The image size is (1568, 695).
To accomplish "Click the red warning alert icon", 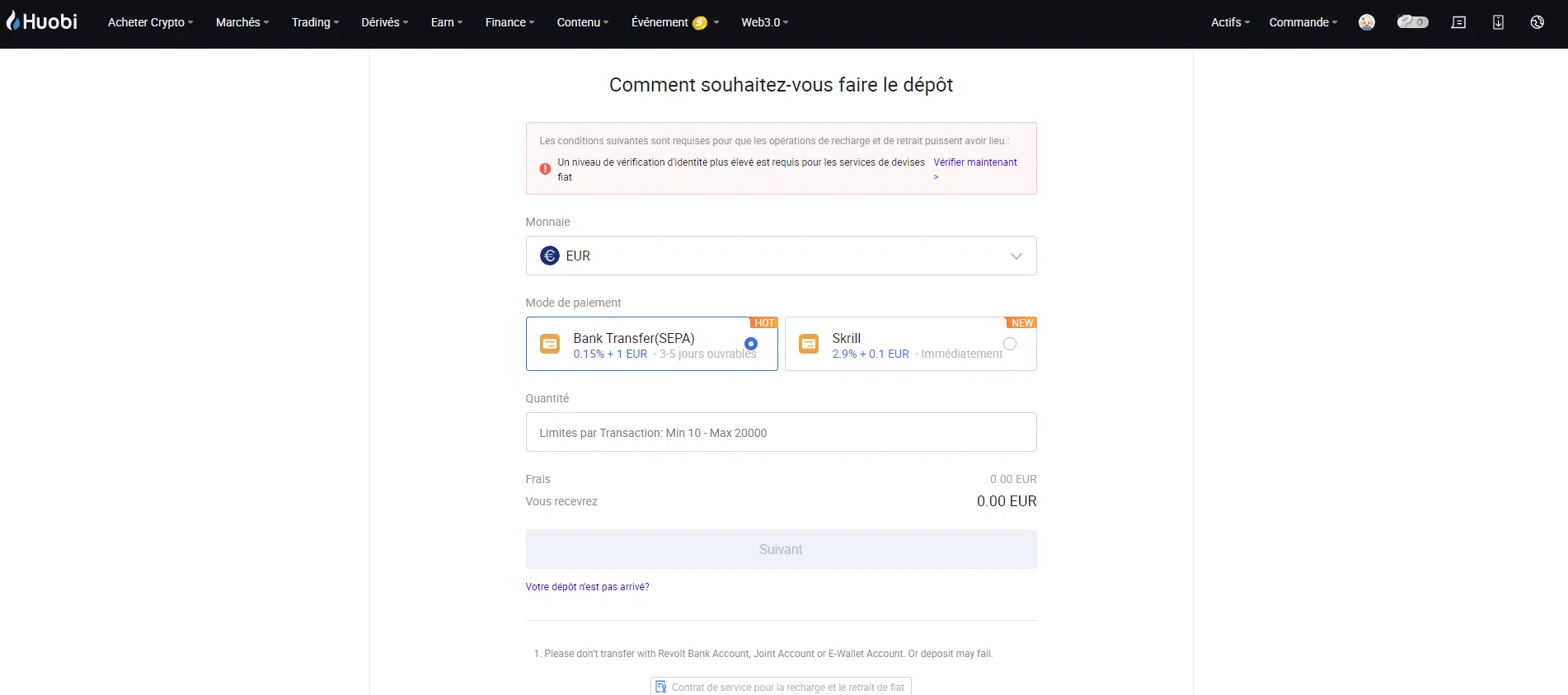I will tap(545, 169).
